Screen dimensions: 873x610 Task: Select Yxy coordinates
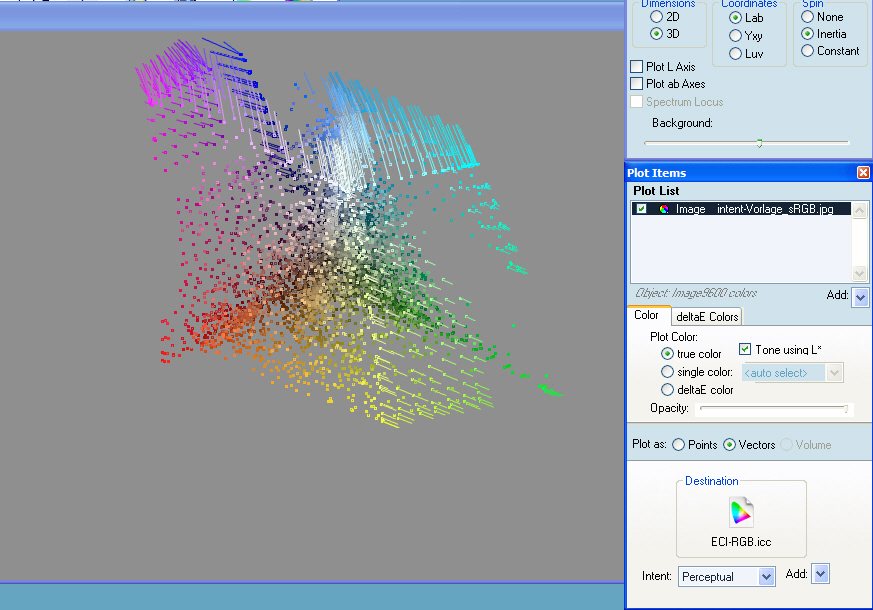click(736, 36)
